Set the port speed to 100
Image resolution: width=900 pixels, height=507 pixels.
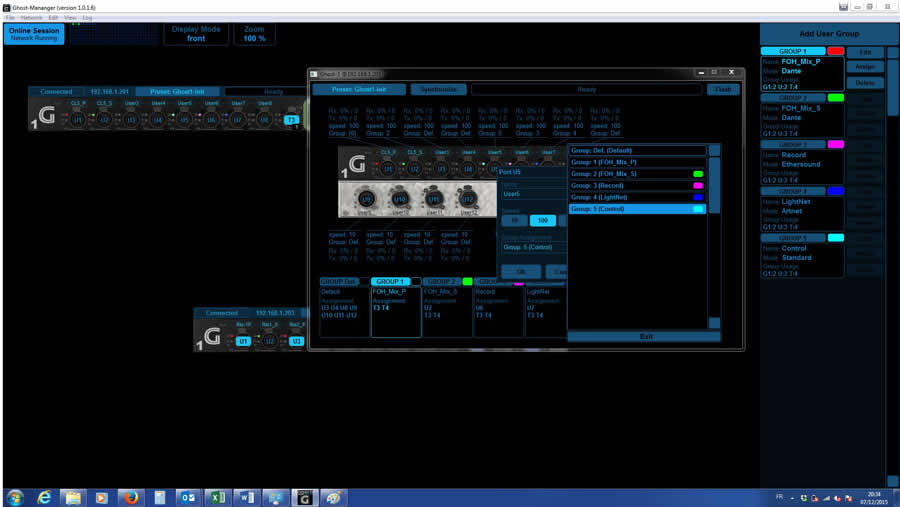pyautogui.click(x=542, y=221)
